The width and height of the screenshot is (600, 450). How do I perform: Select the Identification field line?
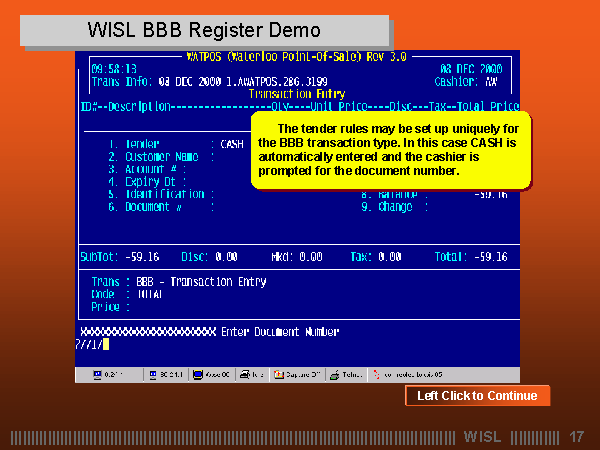[x=160, y=194]
